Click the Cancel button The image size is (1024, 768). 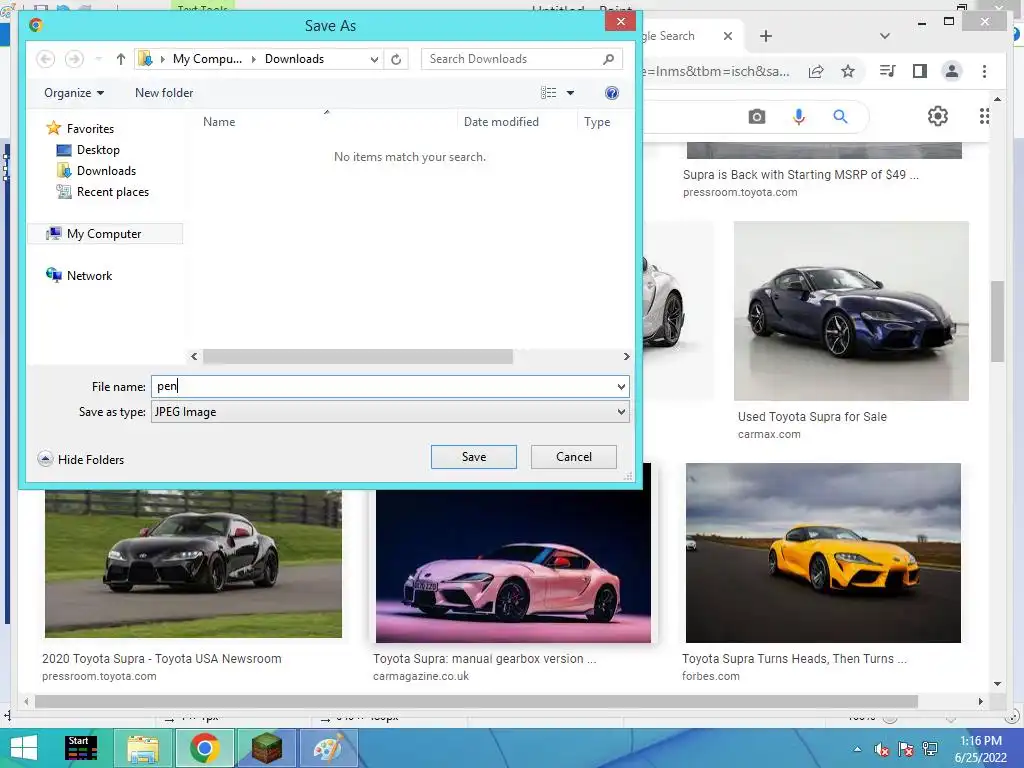point(573,457)
